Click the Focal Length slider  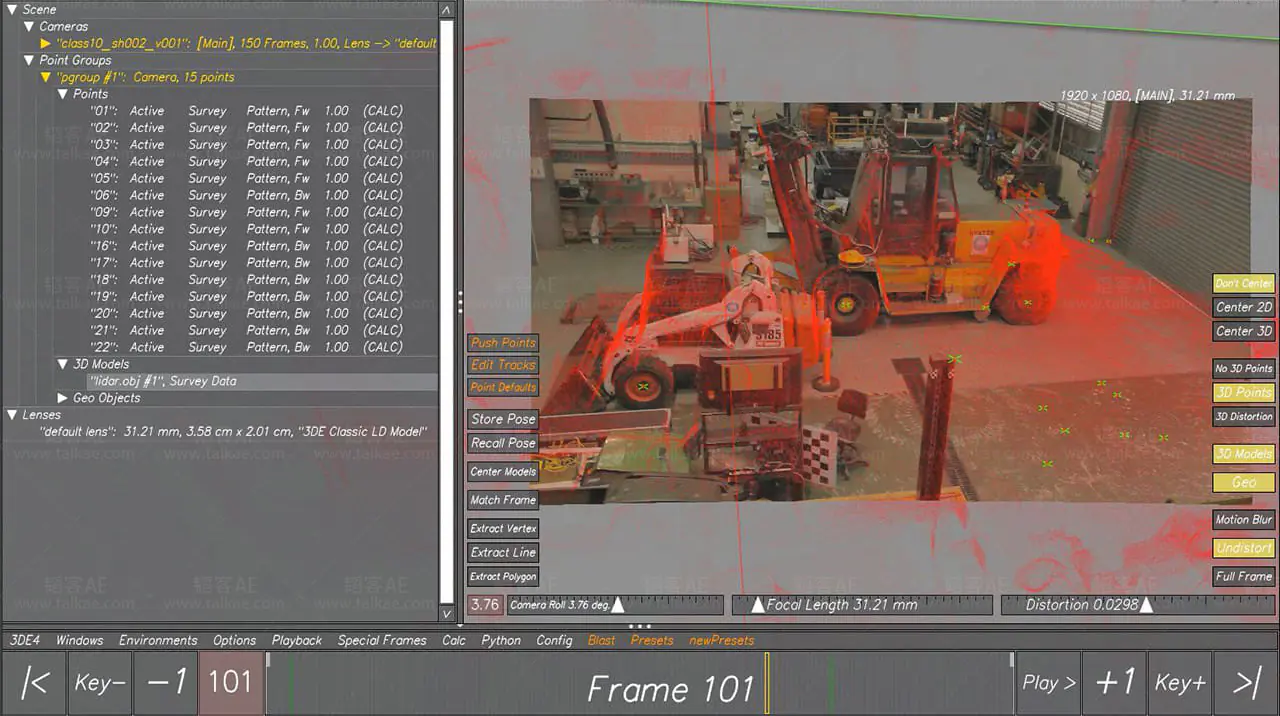pos(862,605)
